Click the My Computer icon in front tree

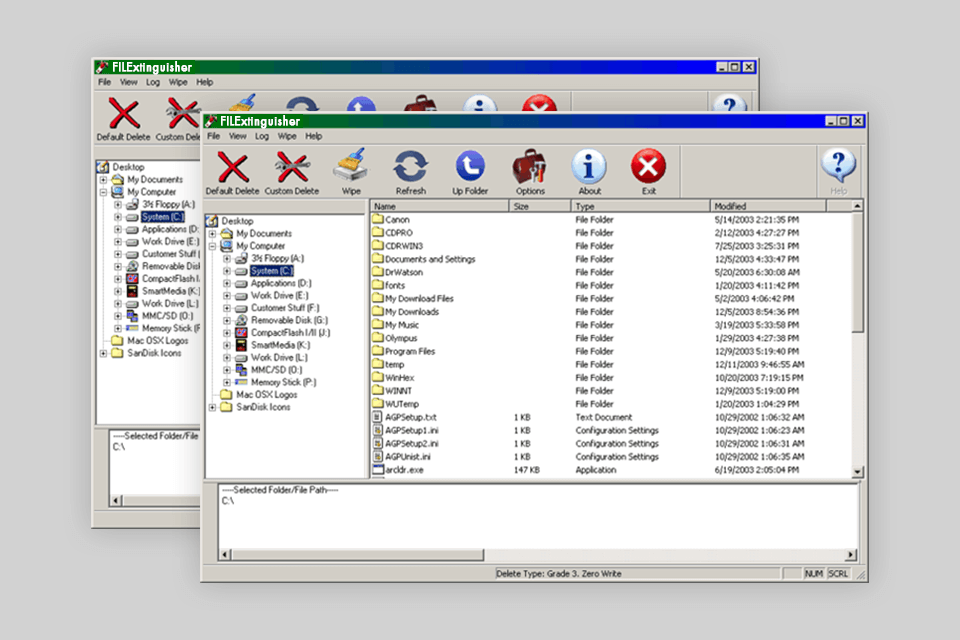[x=227, y=246]
